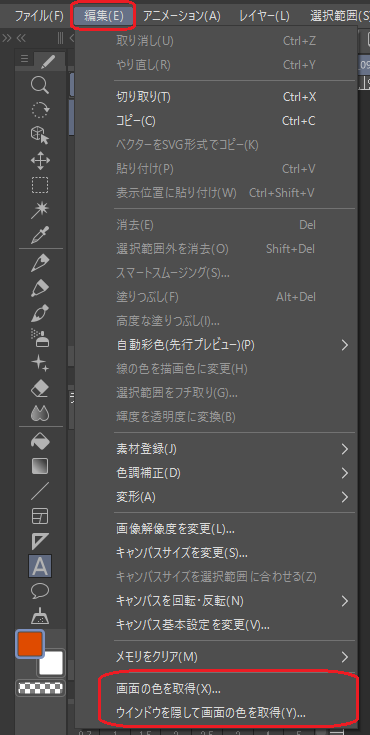Open the 選択範囲(S) menu

pyautogui.click(x=339, y=16)
